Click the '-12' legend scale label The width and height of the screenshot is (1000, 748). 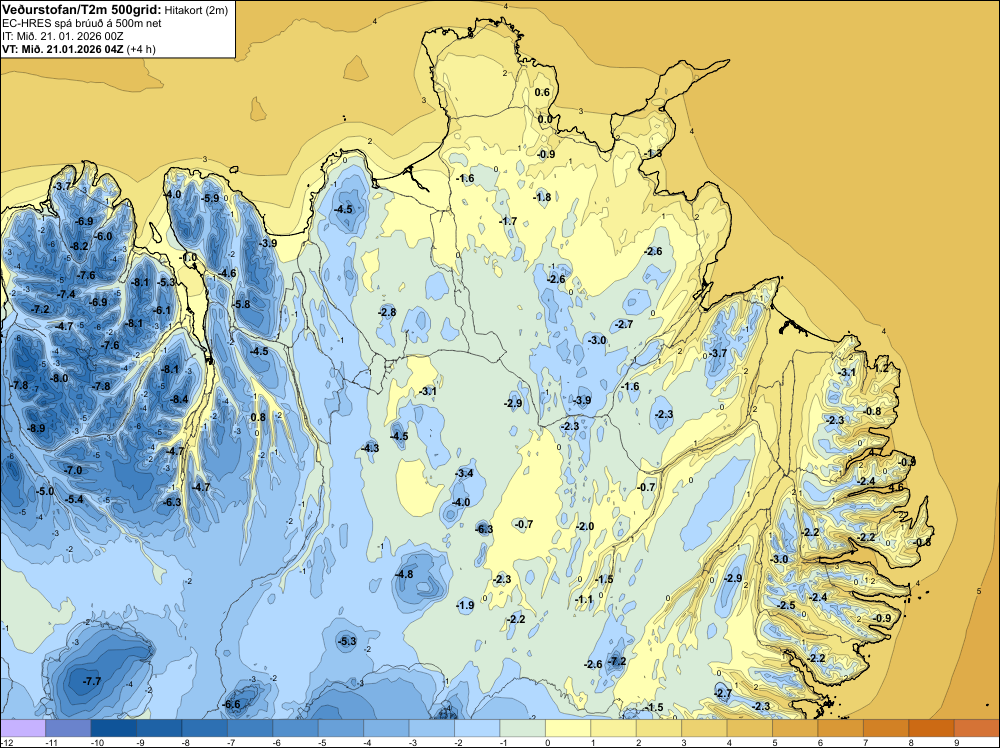[6, 742]
